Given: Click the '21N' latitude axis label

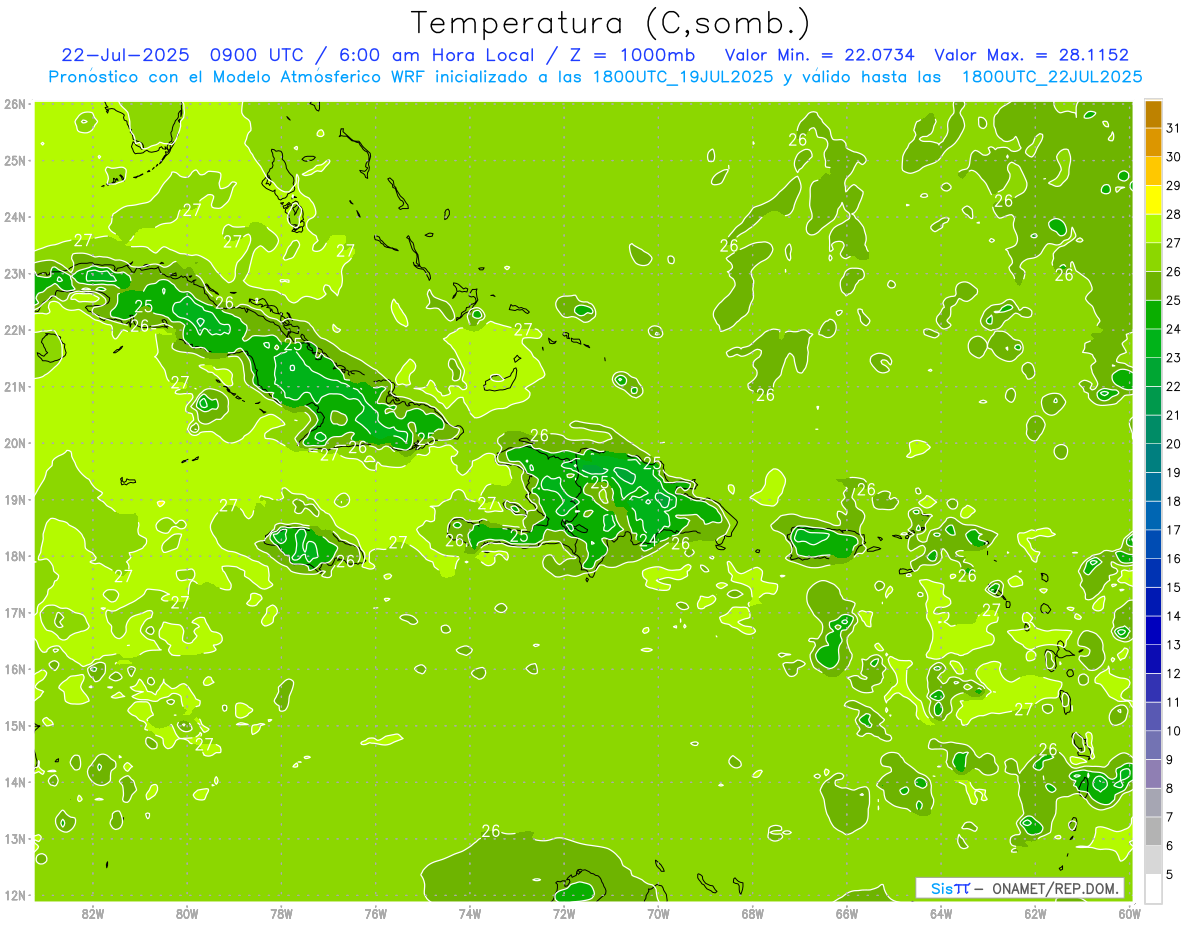Looking at the screenshot, I should click(14, 386).
